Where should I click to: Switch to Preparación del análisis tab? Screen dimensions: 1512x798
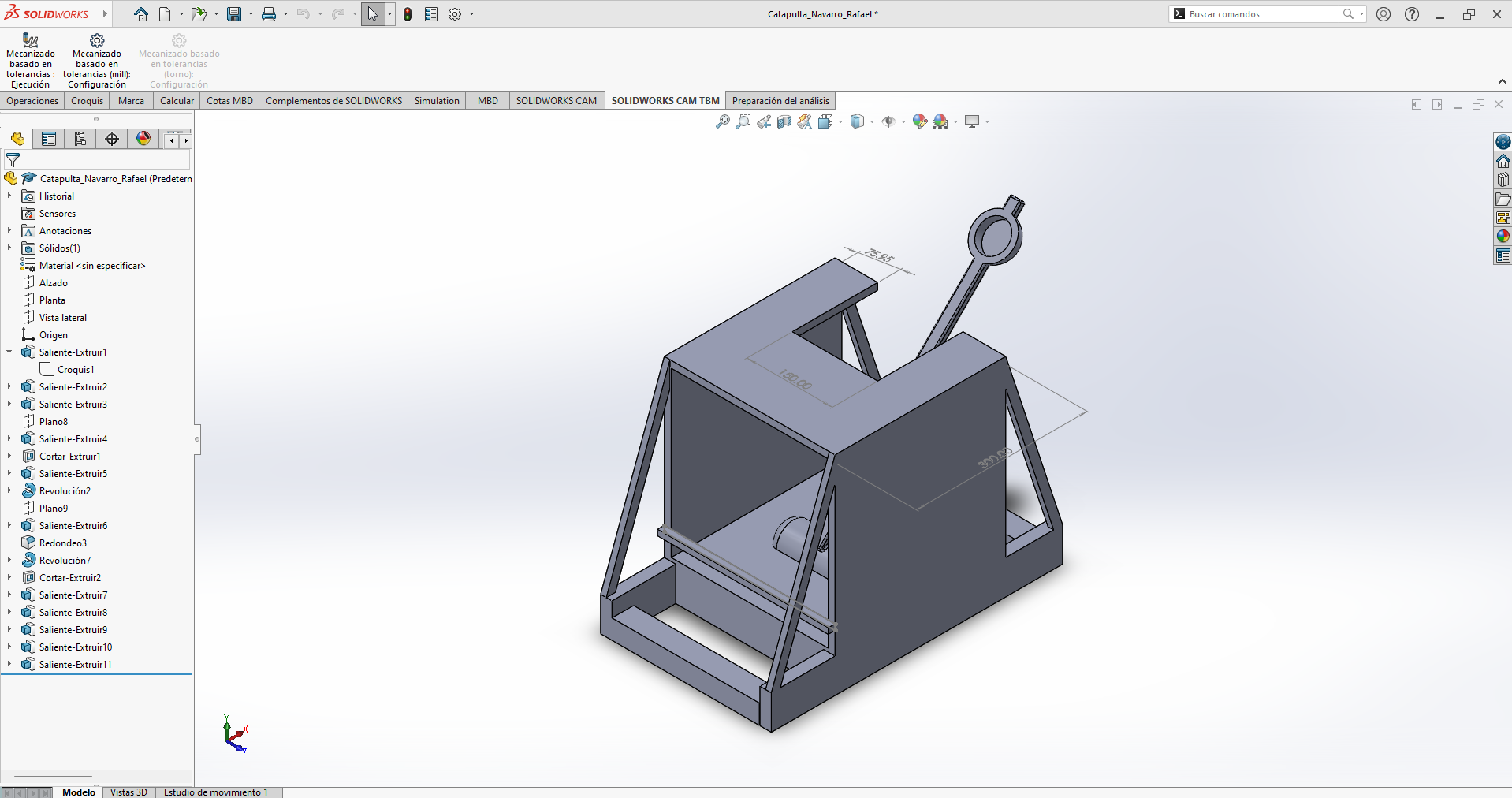780,101
